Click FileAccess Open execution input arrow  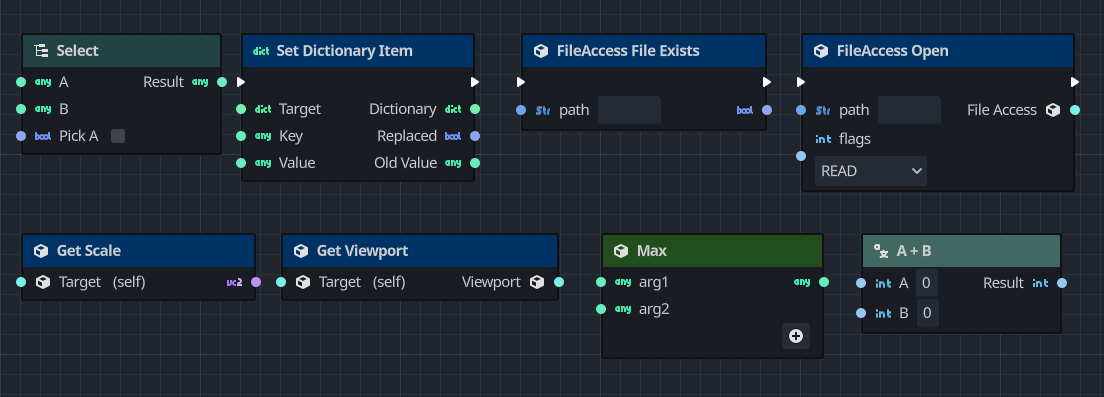(801, 82)
